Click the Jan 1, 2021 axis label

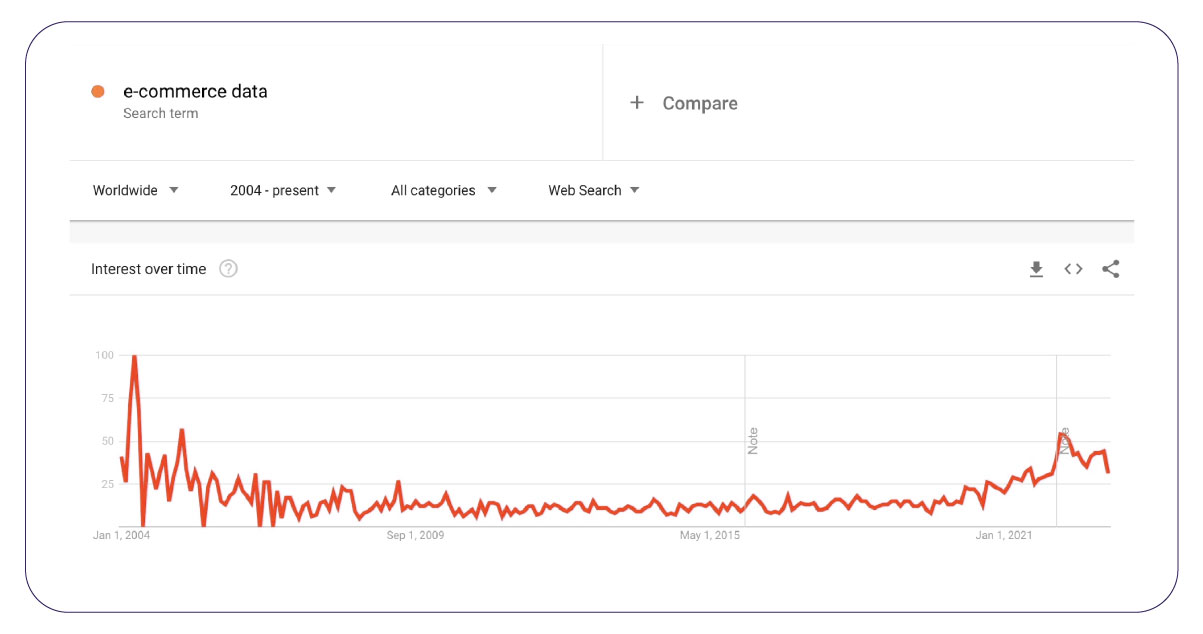coord(1004,536)
